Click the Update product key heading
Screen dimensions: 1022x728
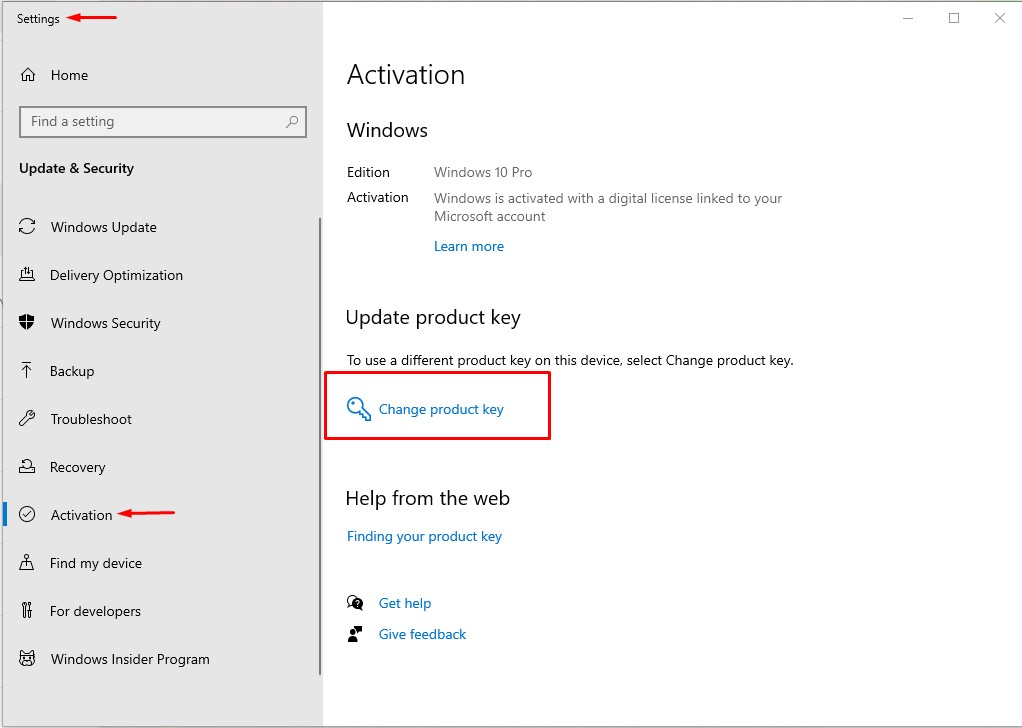pos(433,317)
